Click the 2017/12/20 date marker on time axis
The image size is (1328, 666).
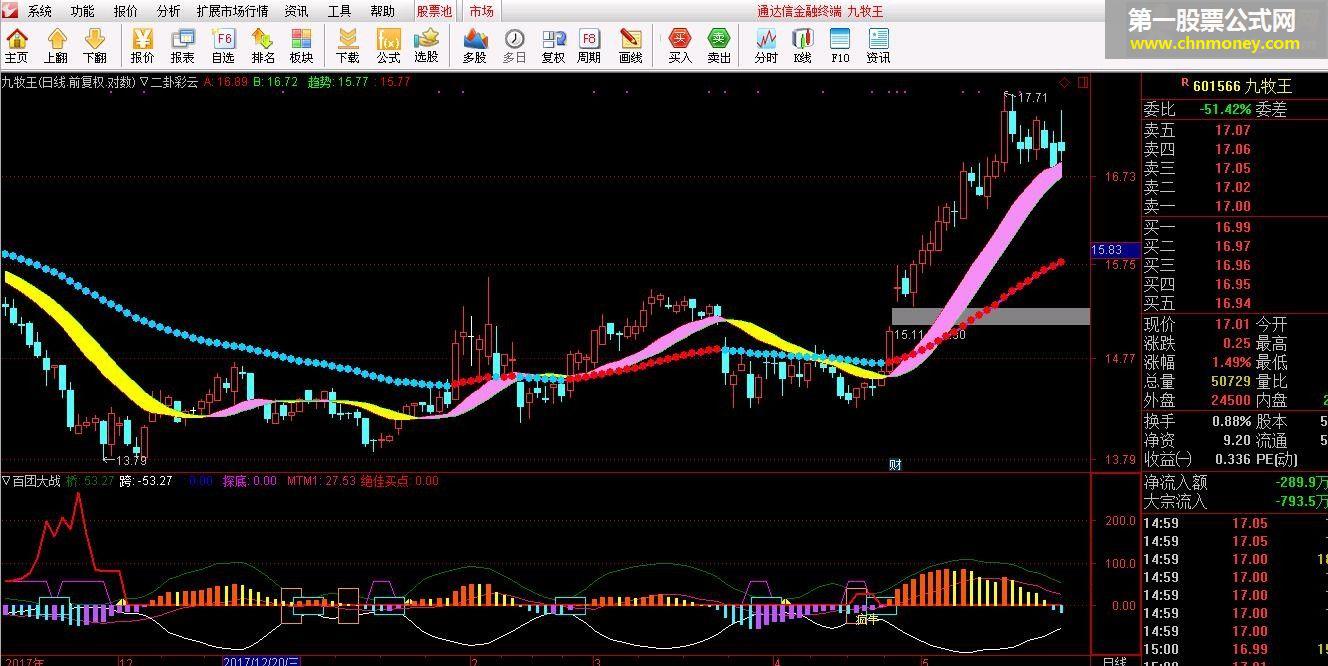pos(262,661)
